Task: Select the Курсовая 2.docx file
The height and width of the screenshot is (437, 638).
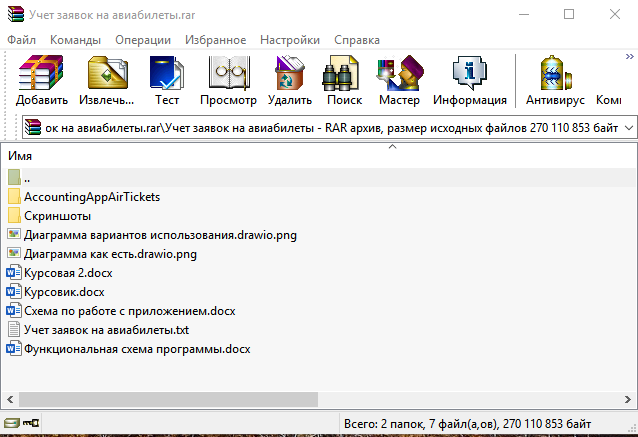Action: click(66, 273)
